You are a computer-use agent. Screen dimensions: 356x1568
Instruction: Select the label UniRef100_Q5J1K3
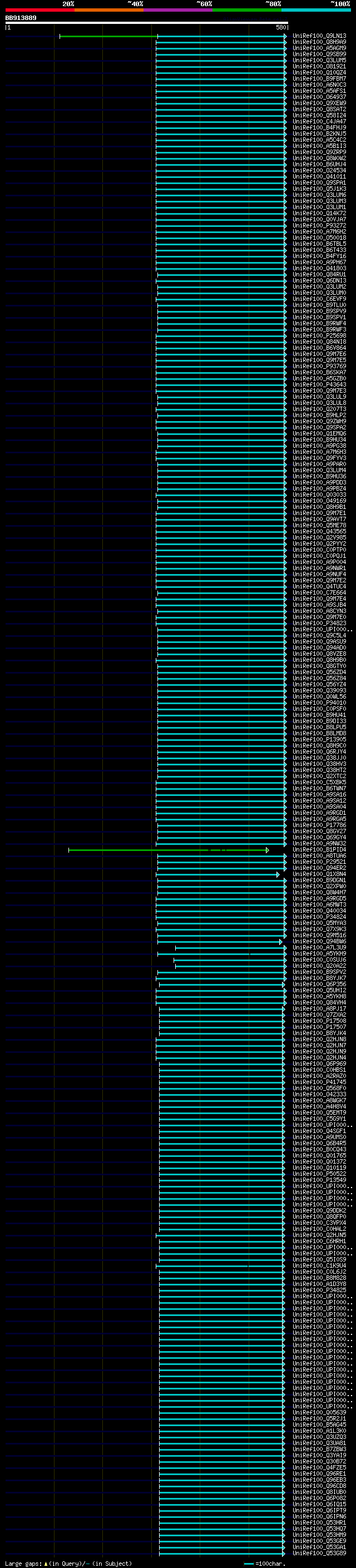[319, 189]
